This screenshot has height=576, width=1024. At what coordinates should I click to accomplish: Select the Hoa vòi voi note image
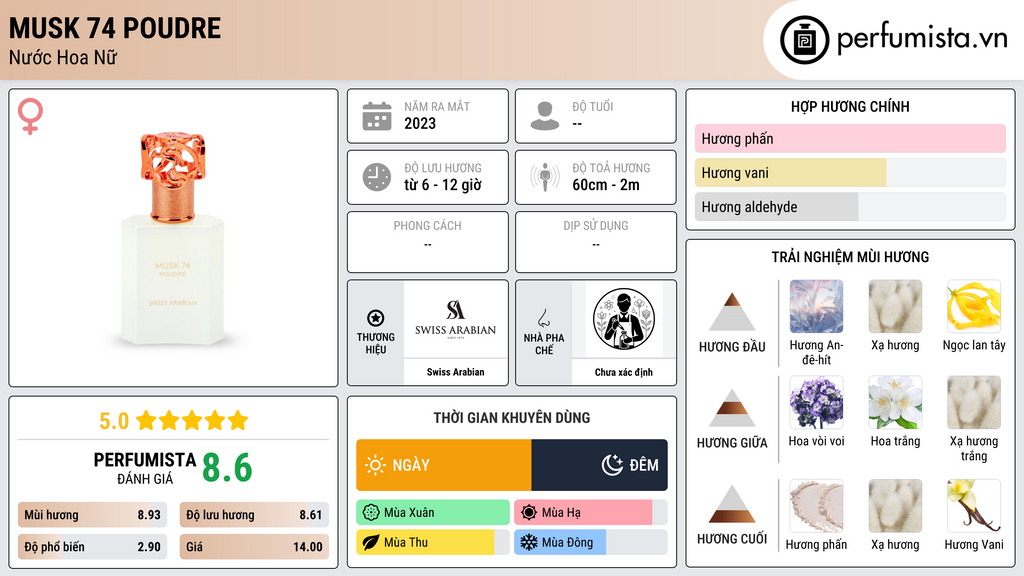click(x=816, y=402)
